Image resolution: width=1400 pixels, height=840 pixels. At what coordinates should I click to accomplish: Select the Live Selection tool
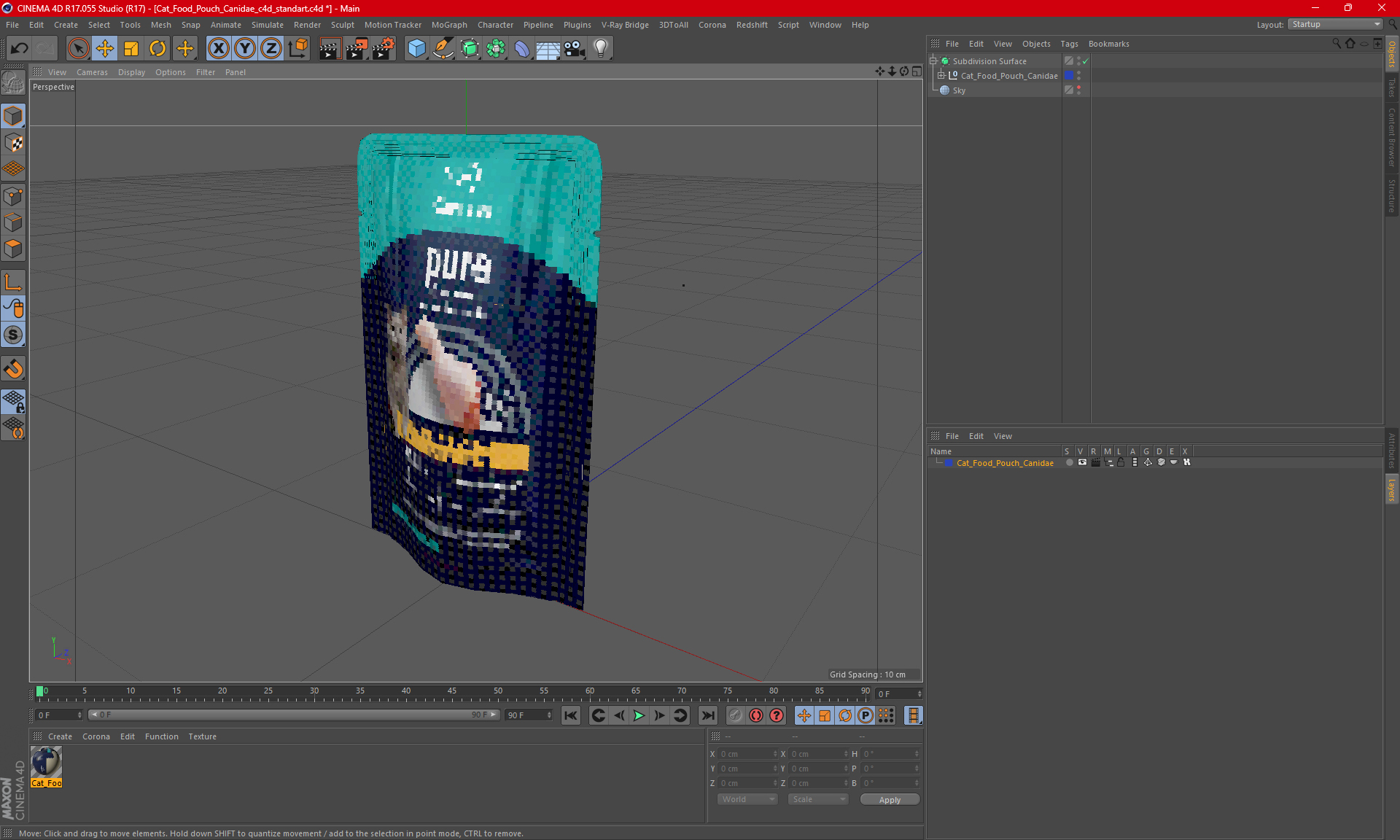[x=78, y=49]
